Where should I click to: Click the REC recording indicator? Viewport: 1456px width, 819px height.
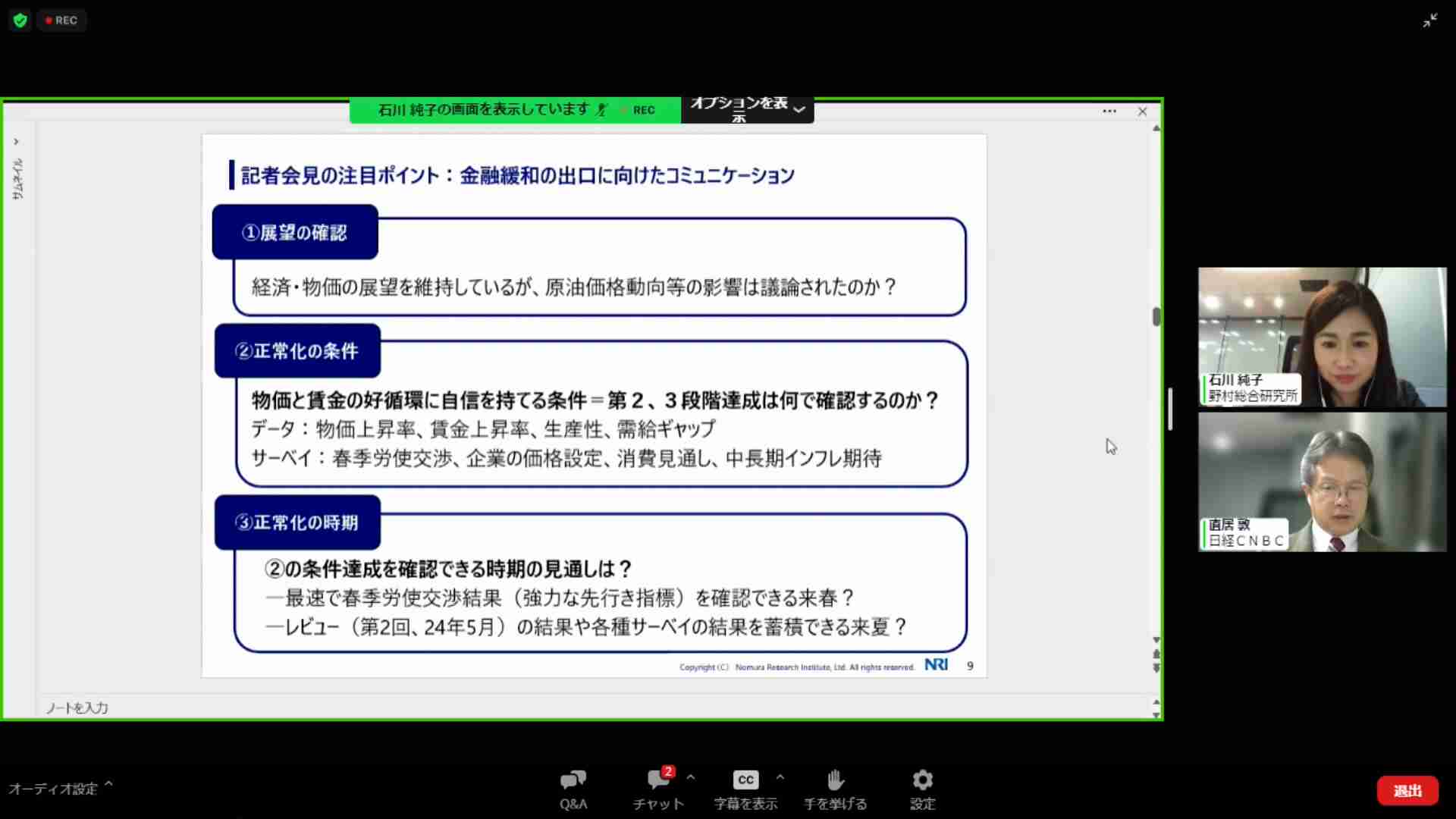(x=62, y=20)
